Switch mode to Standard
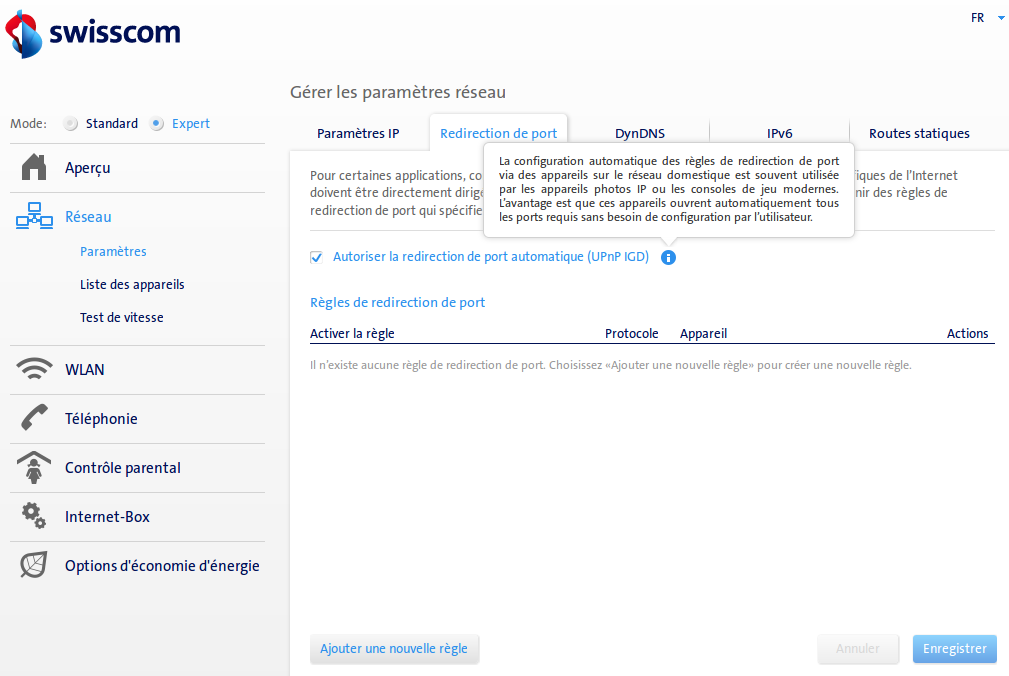Screen dimensions: 1009x676 [x=71, y=123]
